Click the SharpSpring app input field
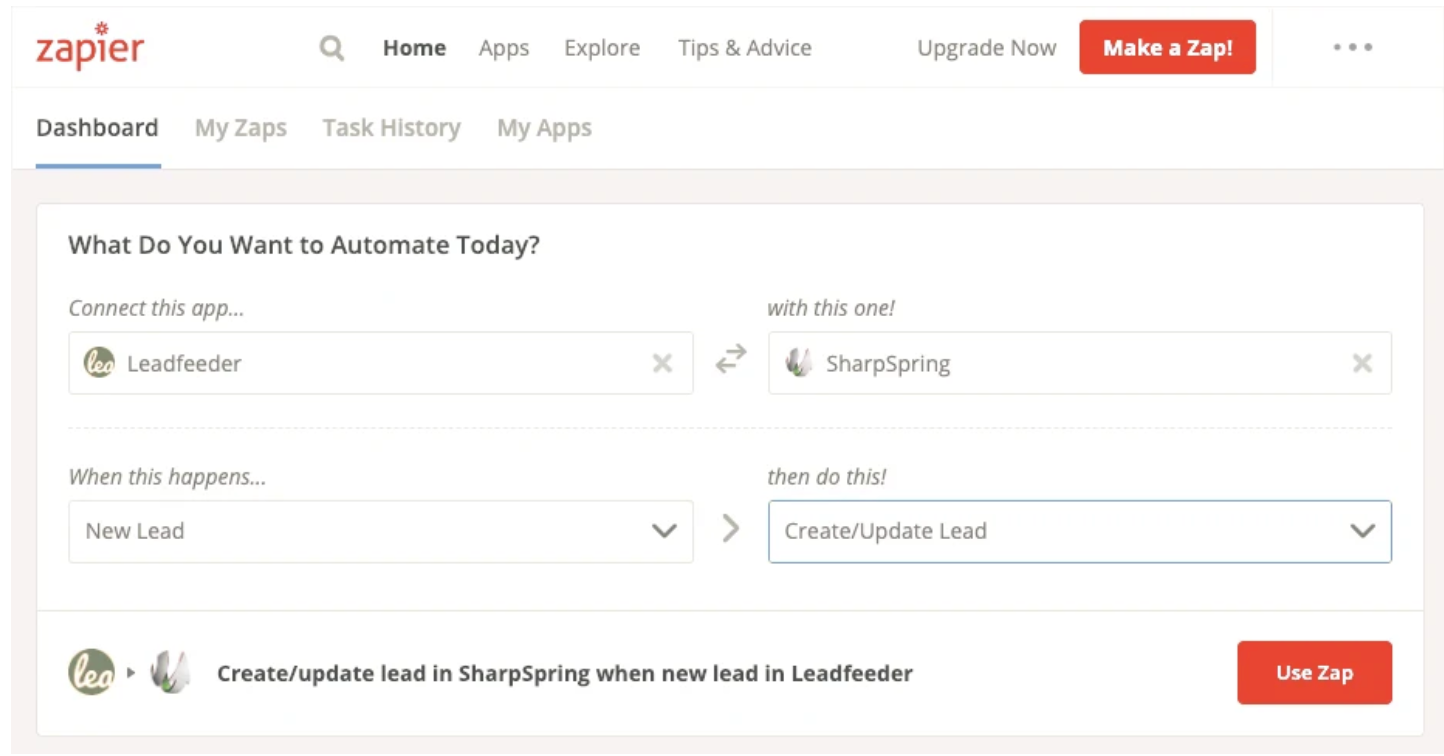This screenshot has height=756, width=1444. [1080, 363]
